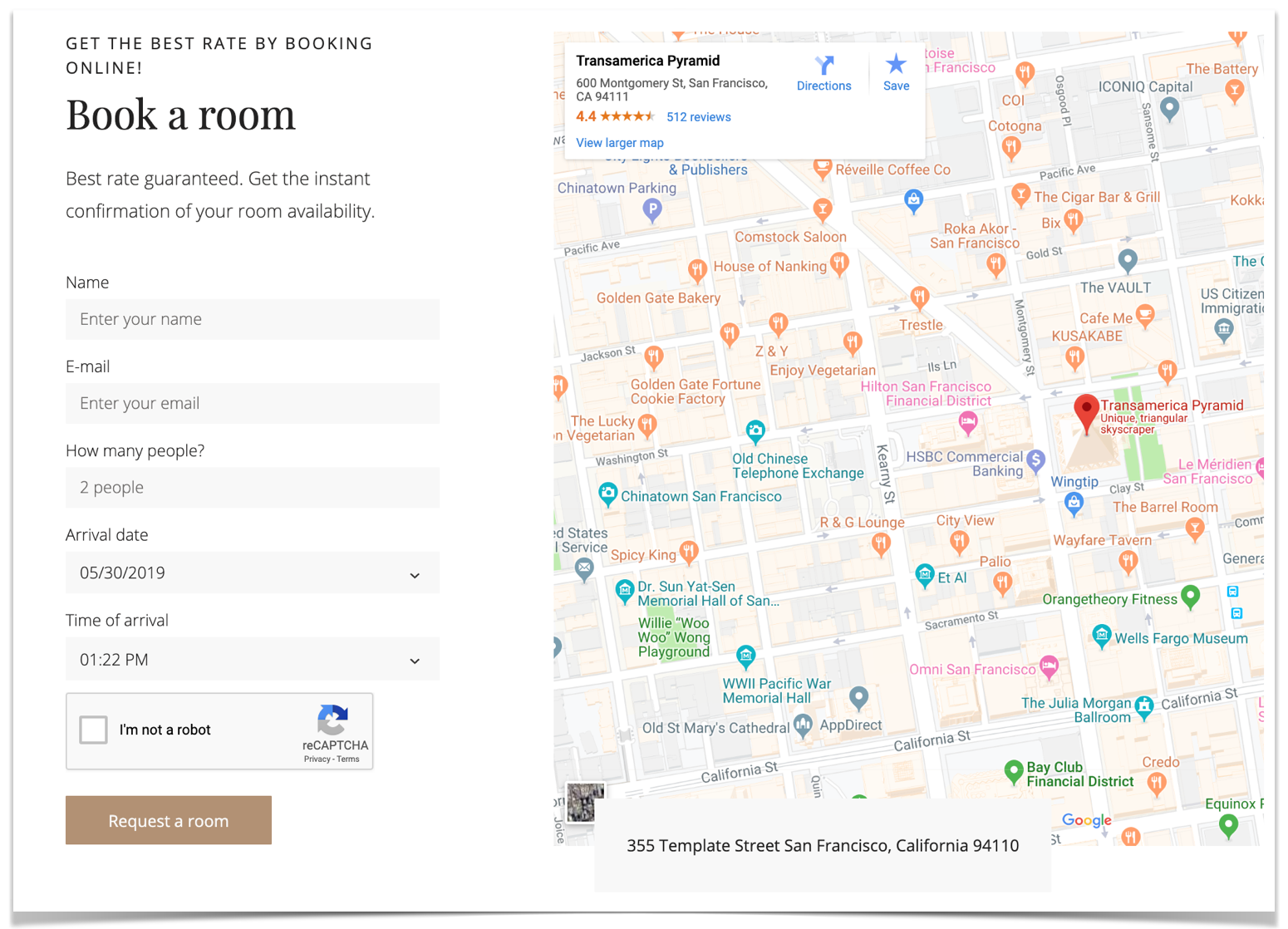Click the View larger map link
1288x929 pixels.
click(620, 143)
